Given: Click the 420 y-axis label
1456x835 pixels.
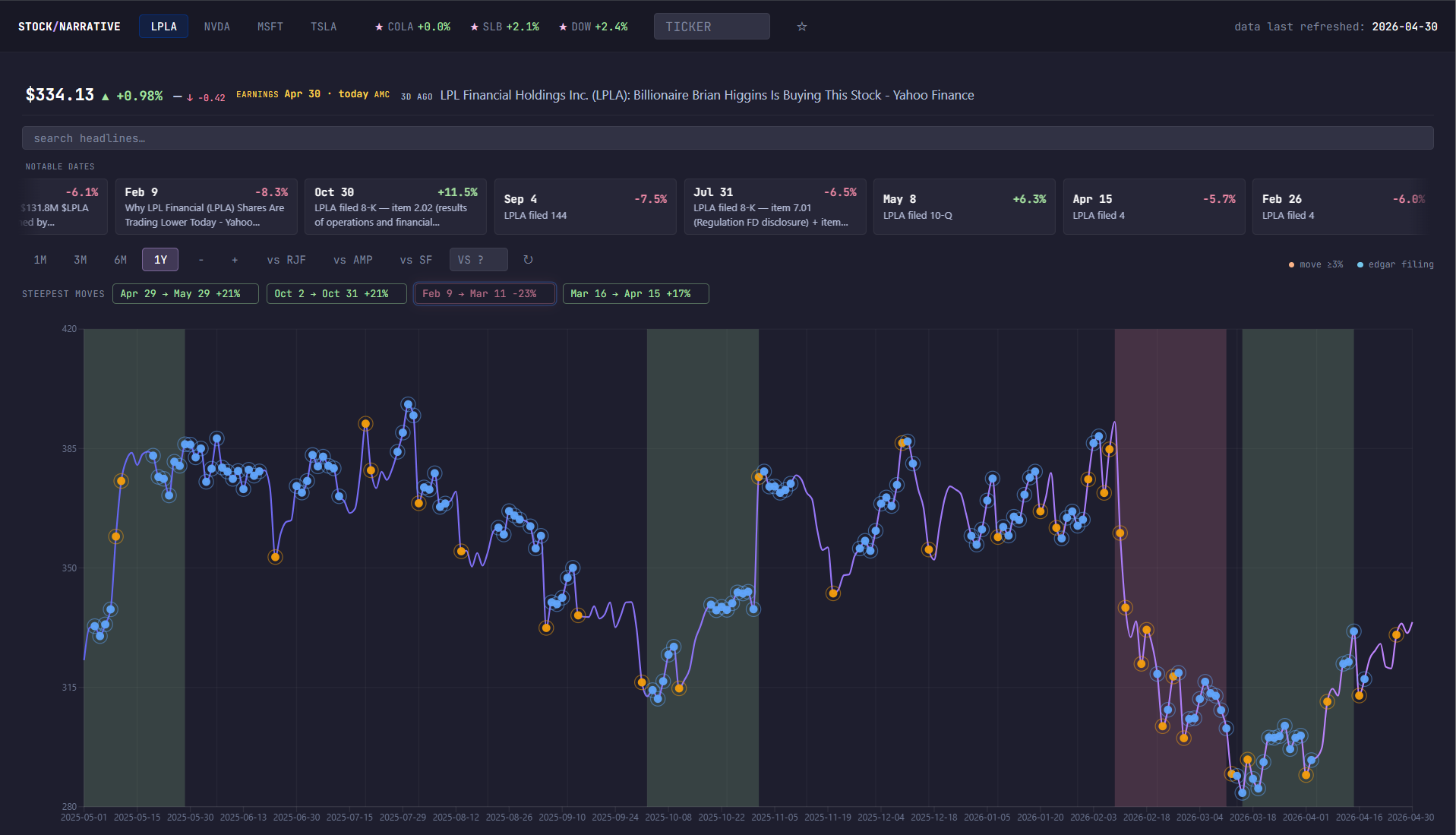Looking at the screenshot, I should [69, 329].
